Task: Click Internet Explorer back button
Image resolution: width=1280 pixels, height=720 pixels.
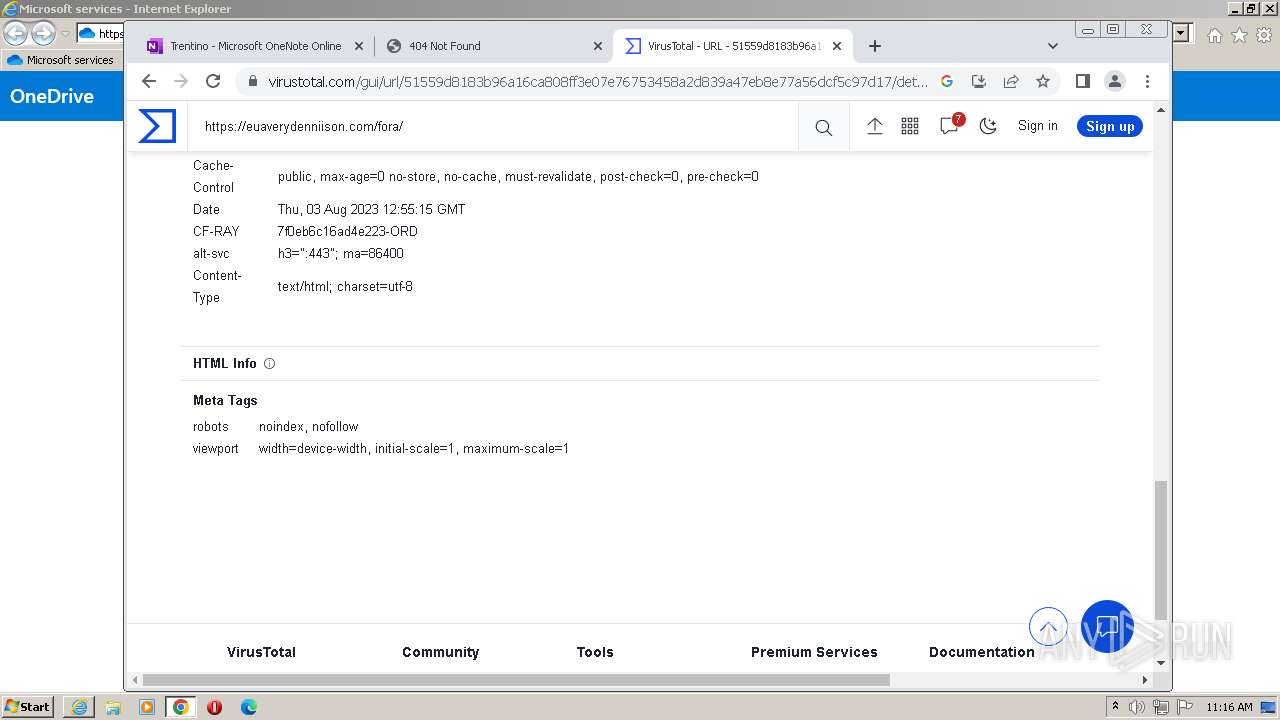Action: pos(16,33)
